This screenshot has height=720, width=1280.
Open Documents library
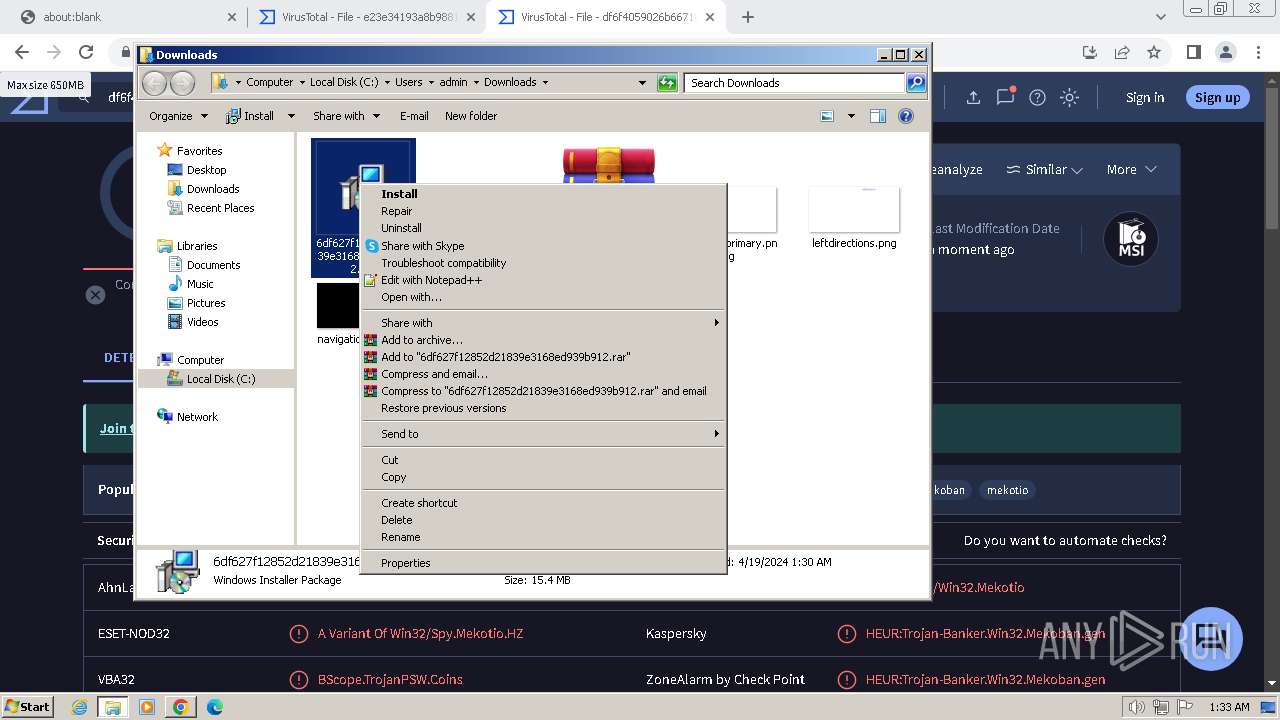pos(213,265)
